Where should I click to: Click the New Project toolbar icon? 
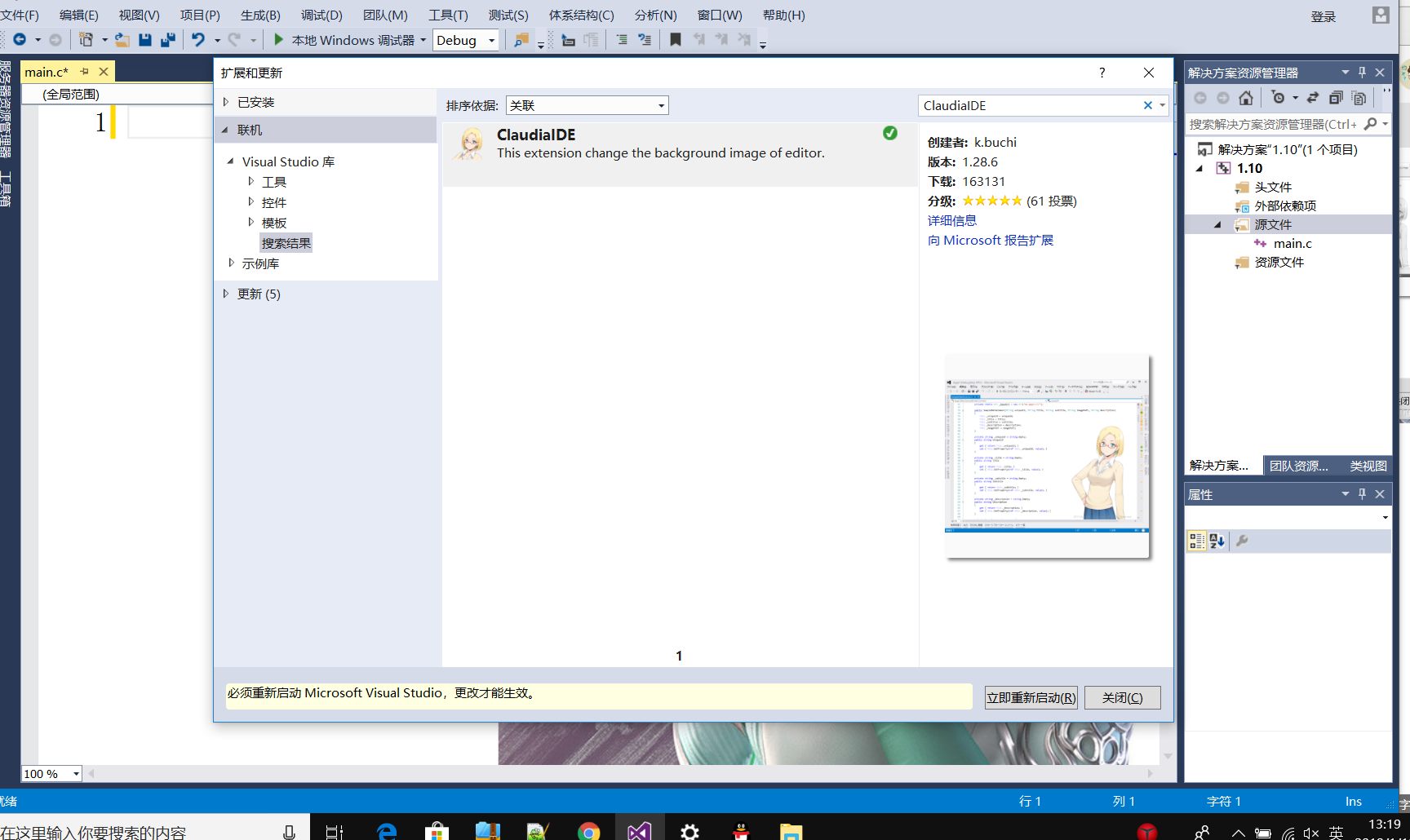[86, 39]
